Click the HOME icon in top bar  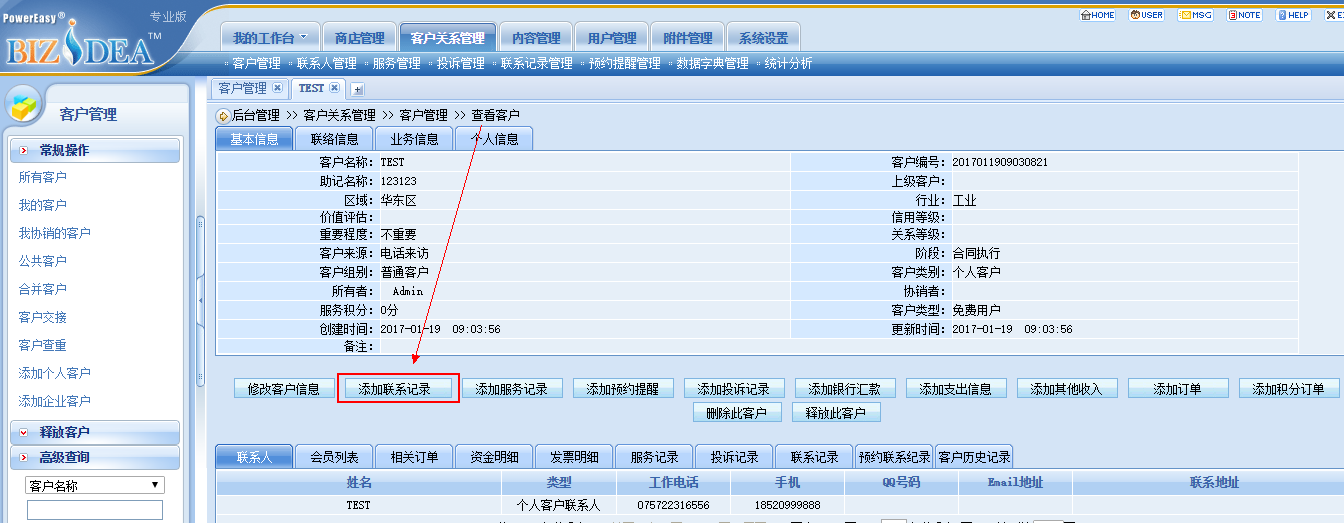[1097, 15]
